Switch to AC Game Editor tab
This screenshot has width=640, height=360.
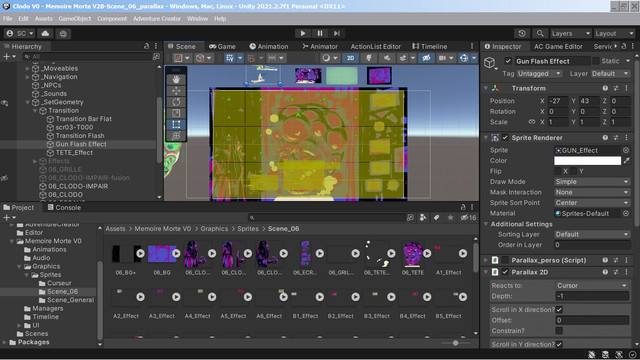[x=558, y=47]
